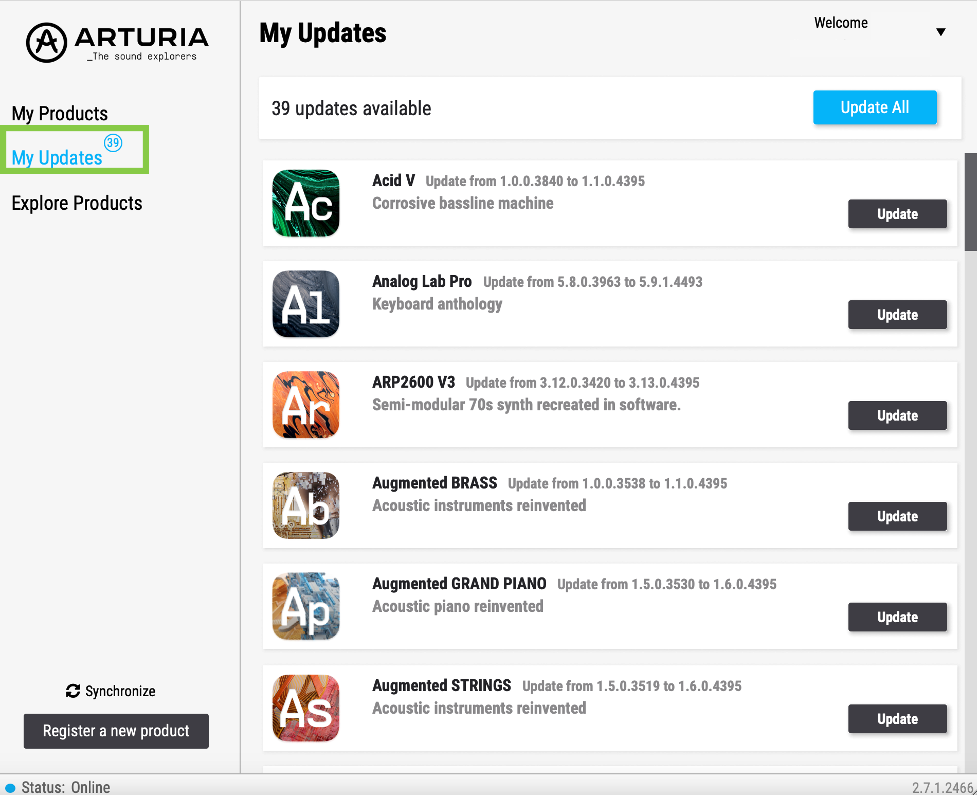Screen dimensions: 977x795
Task: Click 'Update from 1.5.0.3530 to 1.6.0.4395' text
Action: coord(667,584)
